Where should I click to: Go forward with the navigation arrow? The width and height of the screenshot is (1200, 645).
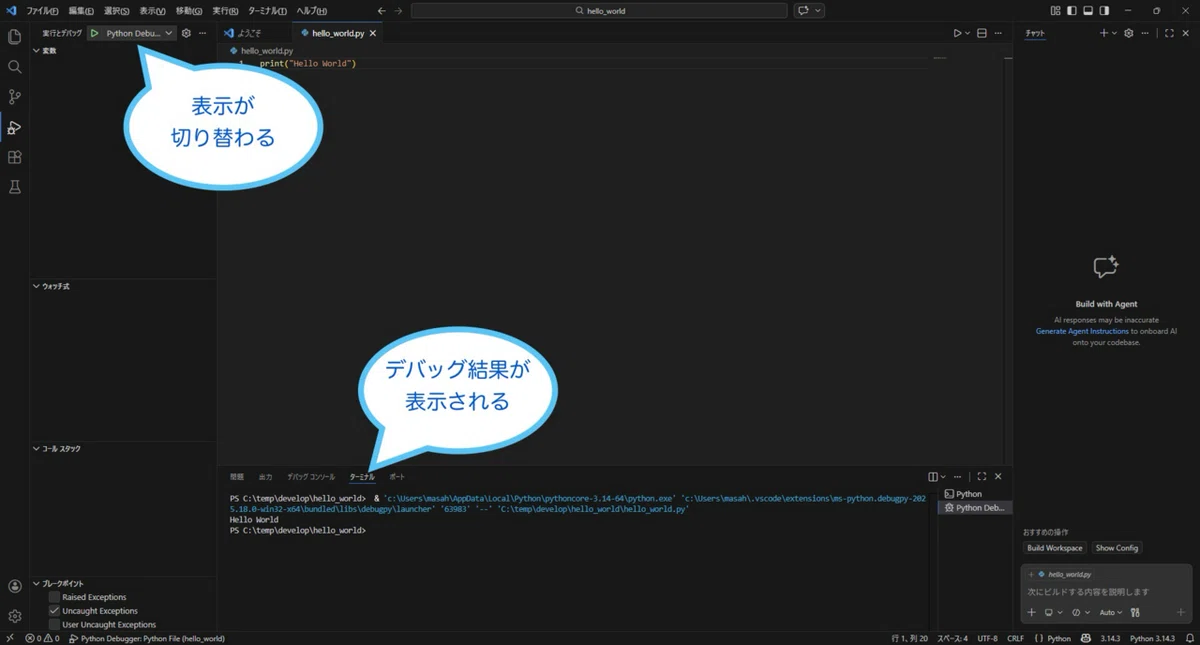(x=398, y=11)
